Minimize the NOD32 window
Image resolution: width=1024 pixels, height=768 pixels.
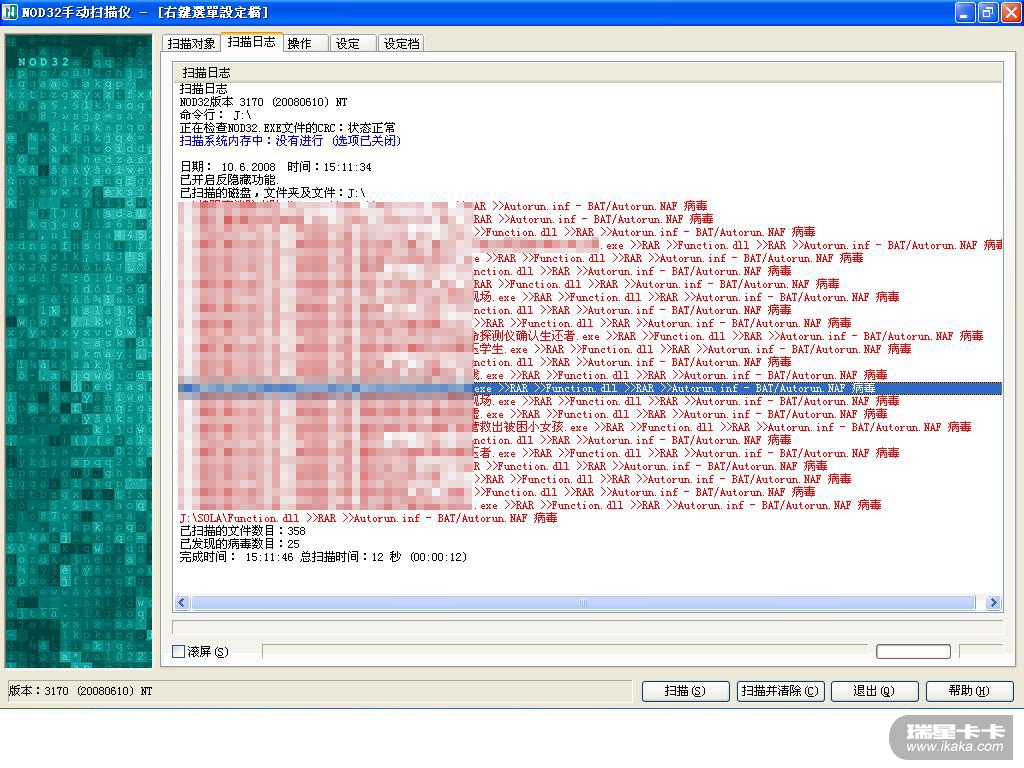[x=965, y=12]
